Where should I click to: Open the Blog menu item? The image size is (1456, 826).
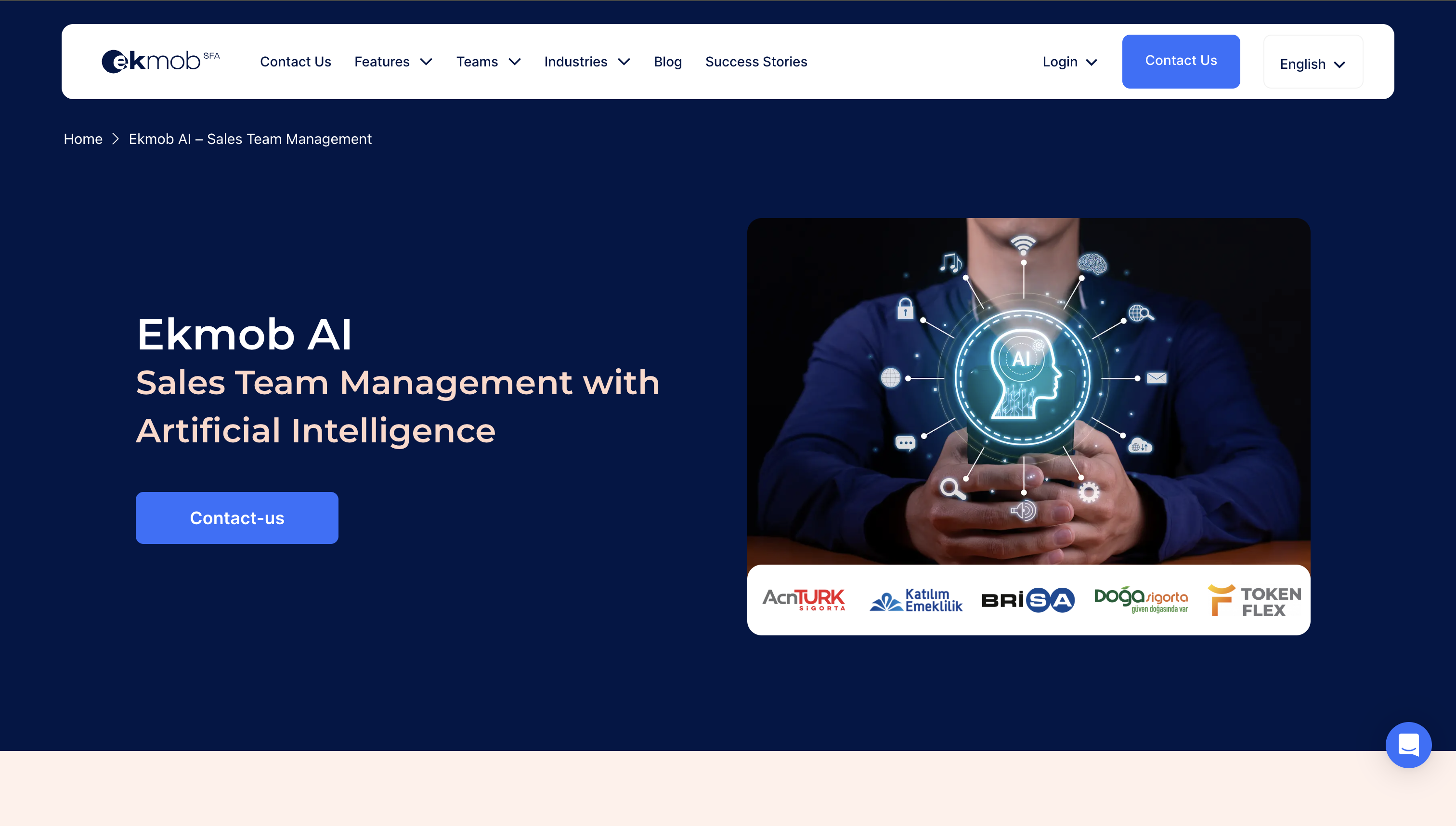(x=667, y=61)
